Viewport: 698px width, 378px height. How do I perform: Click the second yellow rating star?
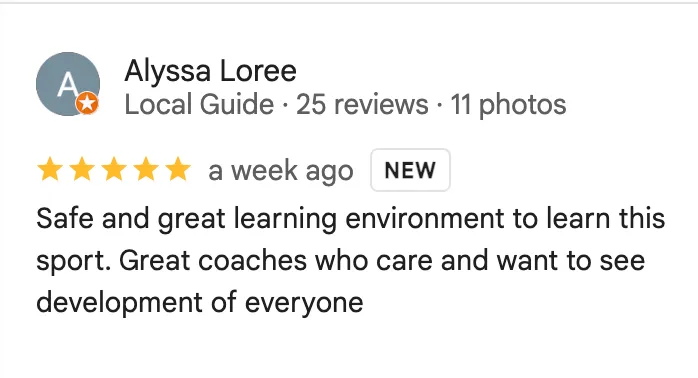point(82,169)
